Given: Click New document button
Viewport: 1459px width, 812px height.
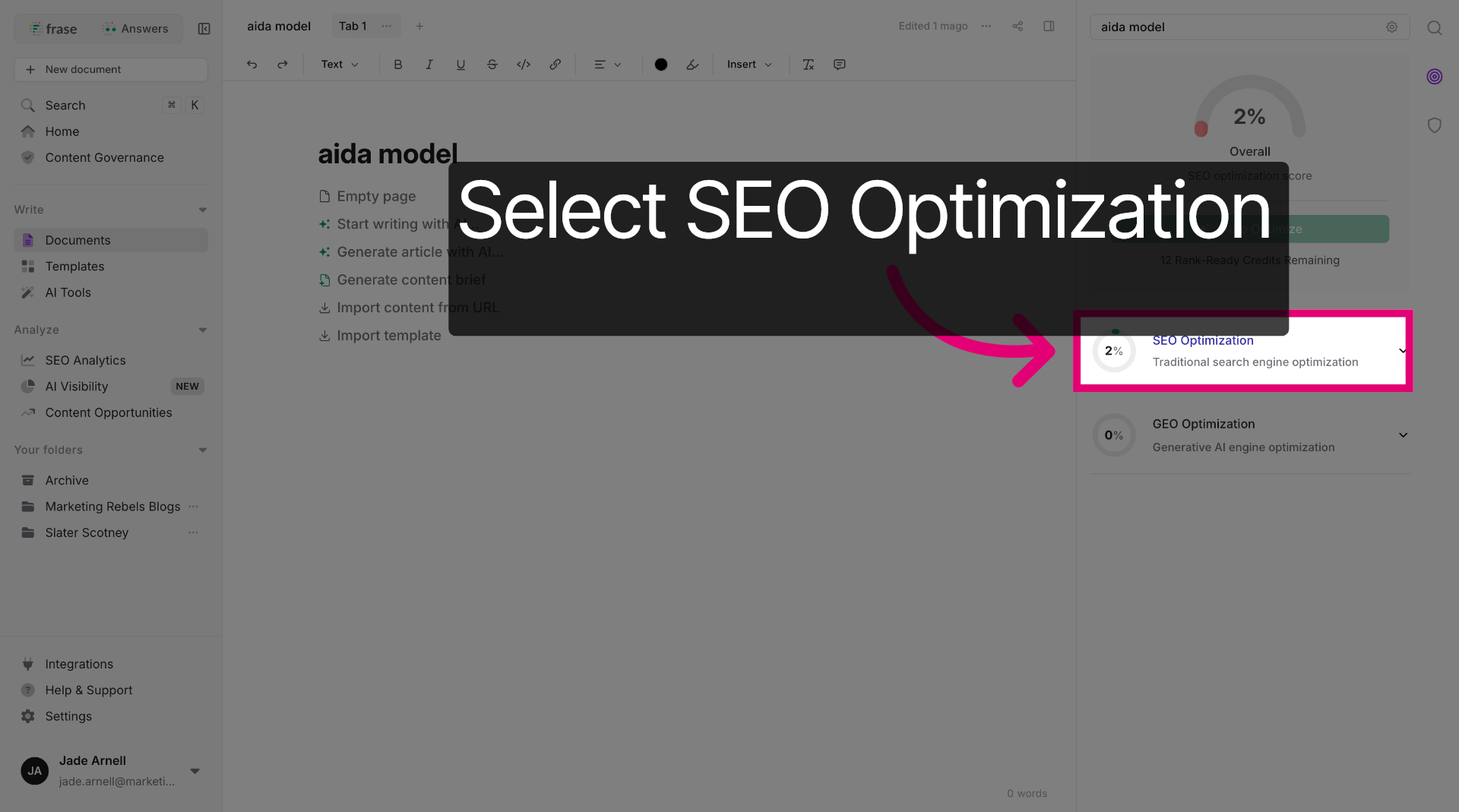Looking at the screenshot, I should tap(111, 69).
